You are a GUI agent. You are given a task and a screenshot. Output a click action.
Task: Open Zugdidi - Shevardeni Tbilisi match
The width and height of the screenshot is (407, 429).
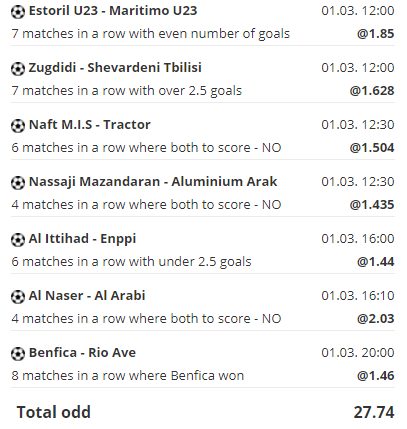(x=115, y=68)
